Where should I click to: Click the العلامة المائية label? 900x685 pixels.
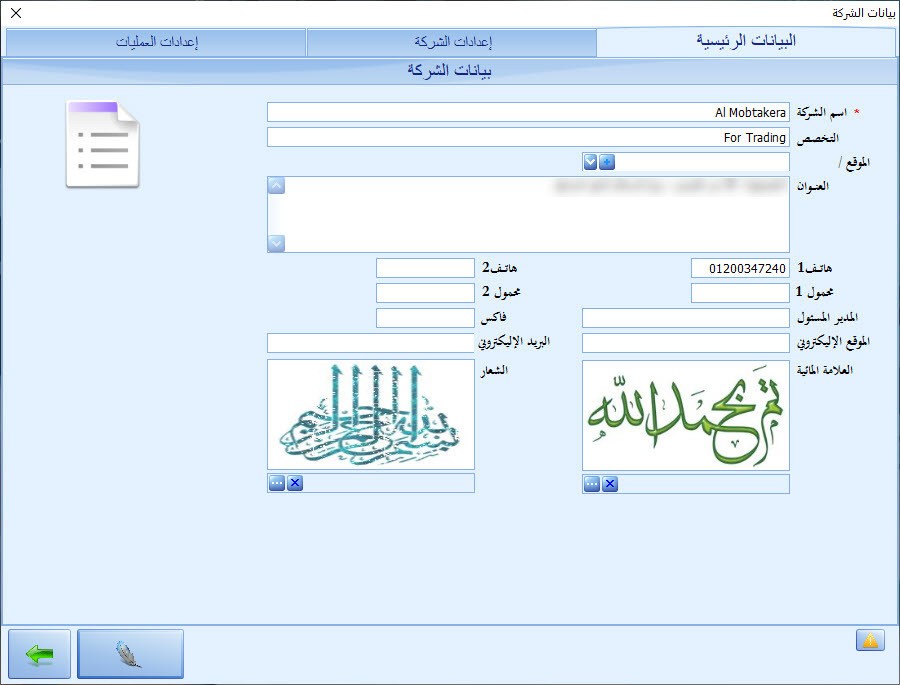point(824,370)
